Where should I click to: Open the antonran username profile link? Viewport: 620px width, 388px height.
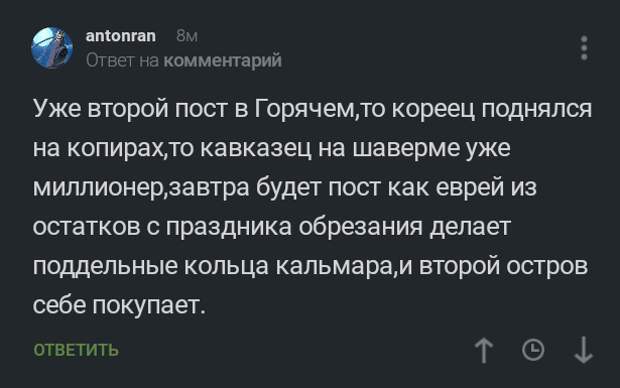click(x=121, y=36)
